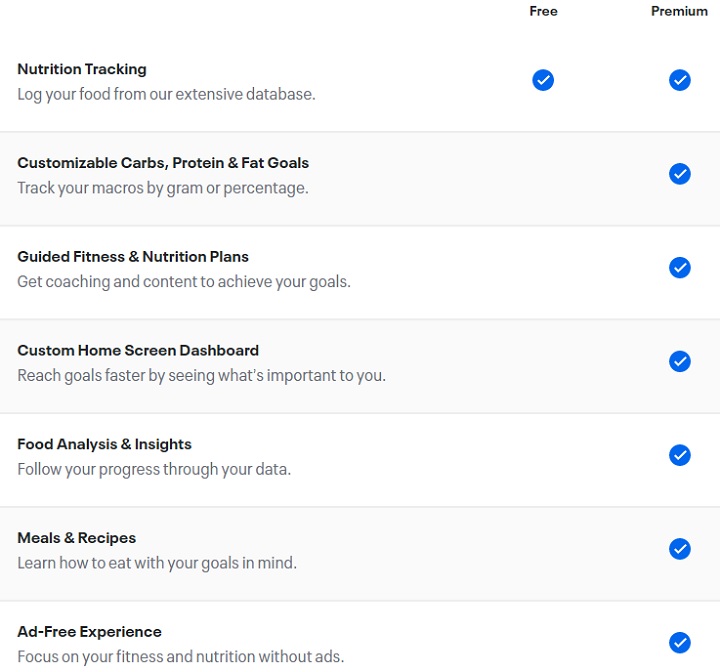The width and height of the screenshot is (720, 672).
Task: Select the Free column header
Action: coord(543,11)
